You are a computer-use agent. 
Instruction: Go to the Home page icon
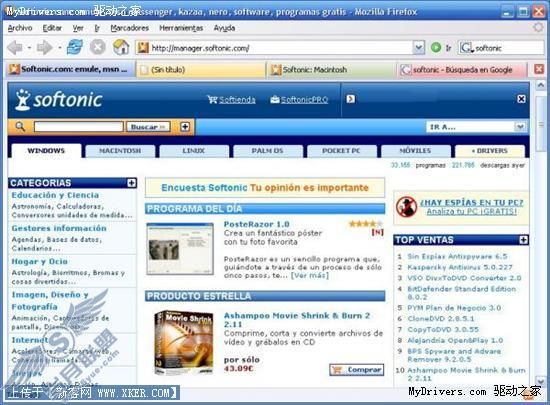(x=121, y=47)
